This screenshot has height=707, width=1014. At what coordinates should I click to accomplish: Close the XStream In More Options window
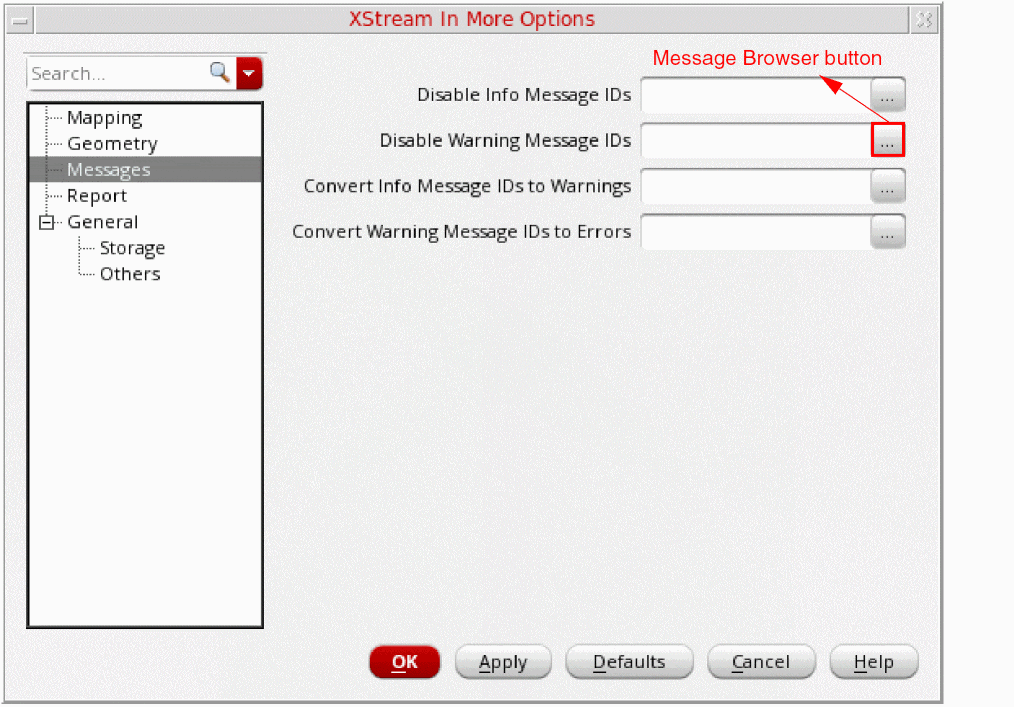[x=924, y=20]
